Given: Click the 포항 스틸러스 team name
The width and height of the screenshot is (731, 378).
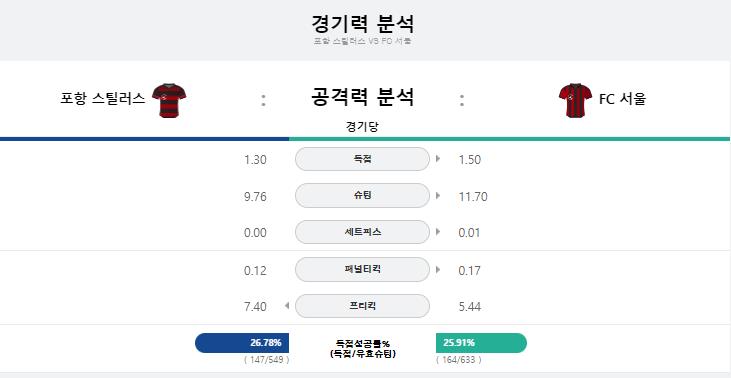Looking at the screenshot, I should pos(103,99).
